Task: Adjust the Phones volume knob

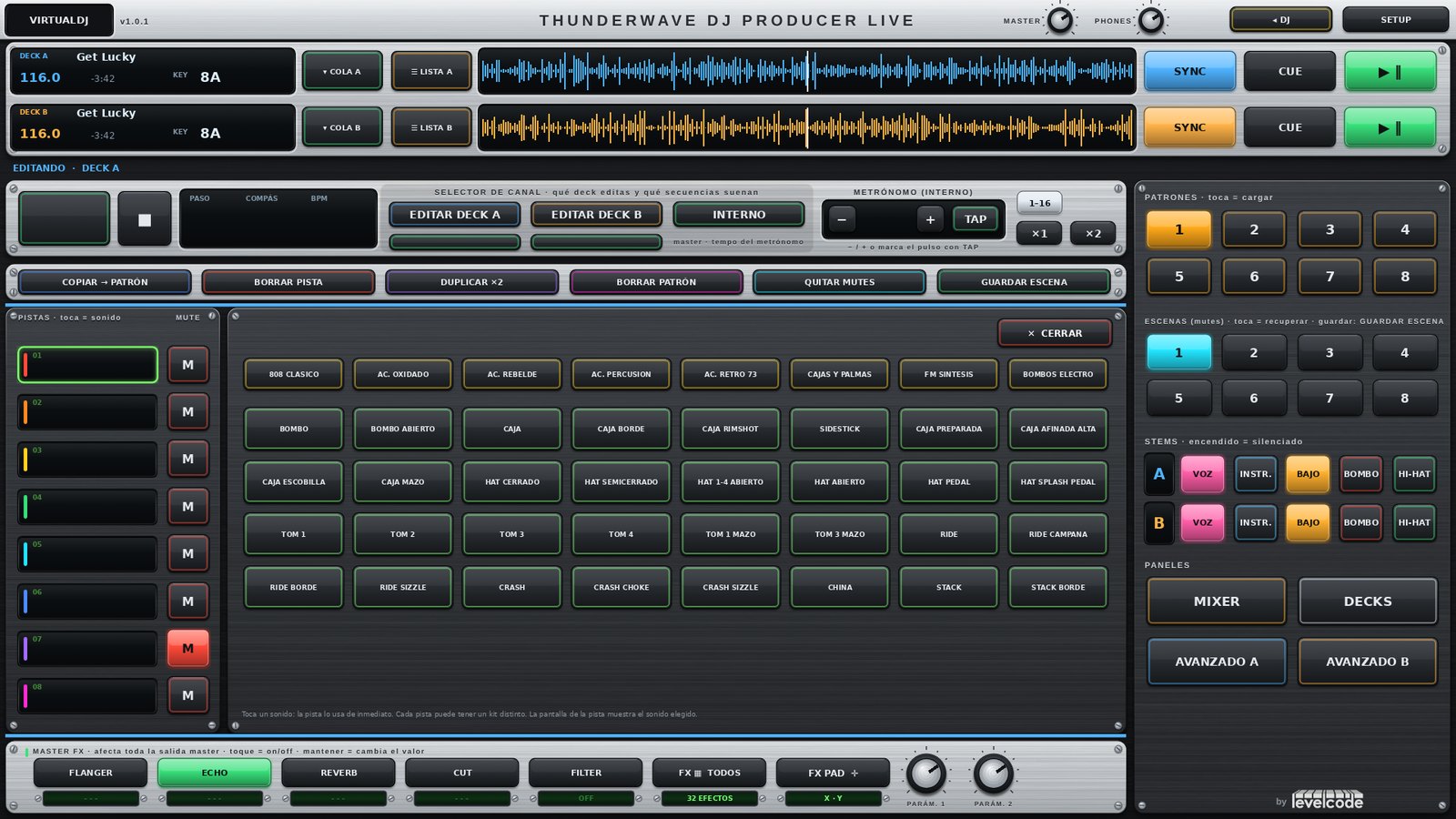Action: (1151, 20)
